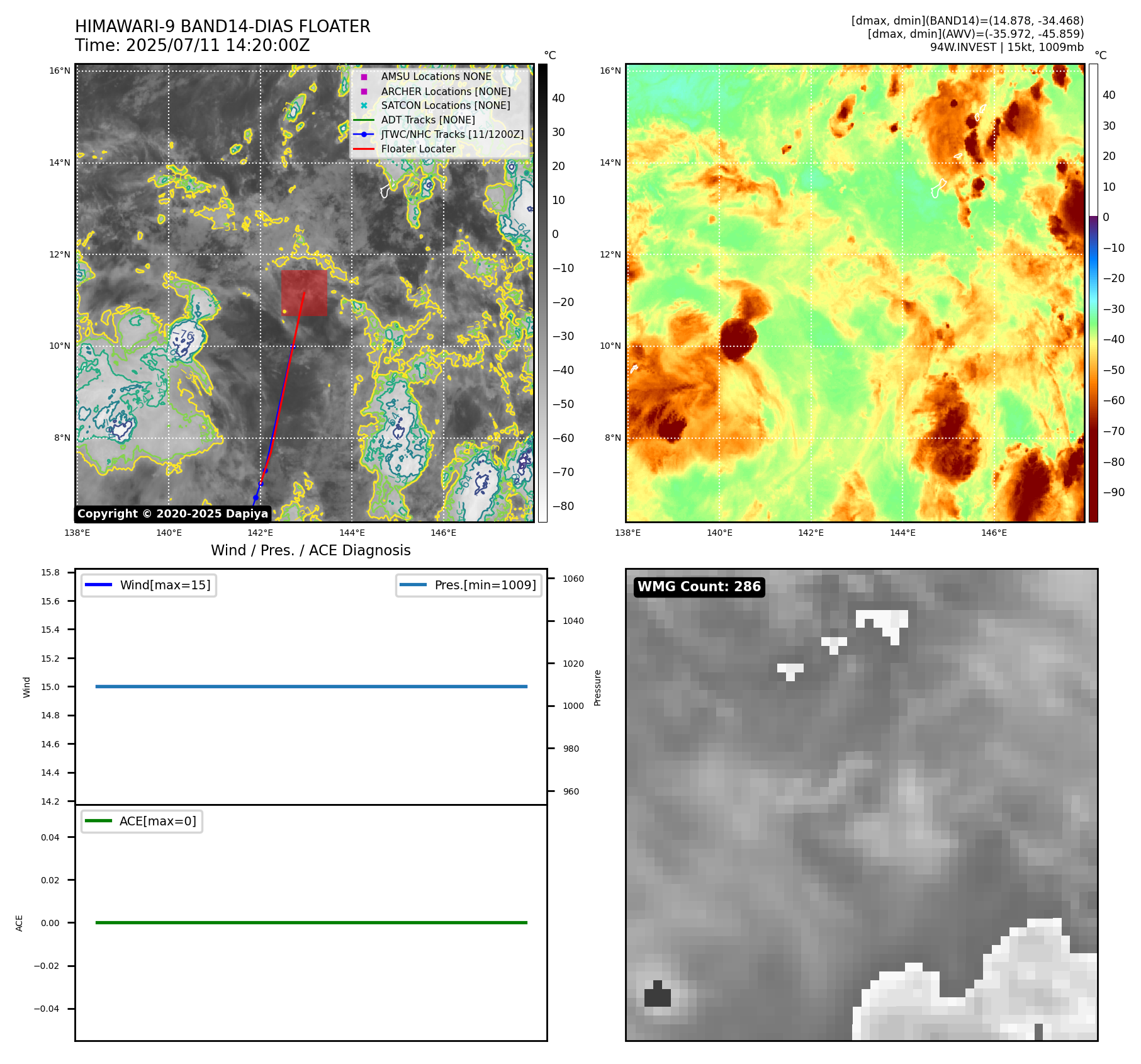1141x1064 pixels.
Task: Click the Copyright 2020-2025 Dapiya notice
Action: click(x=172, y=514)
